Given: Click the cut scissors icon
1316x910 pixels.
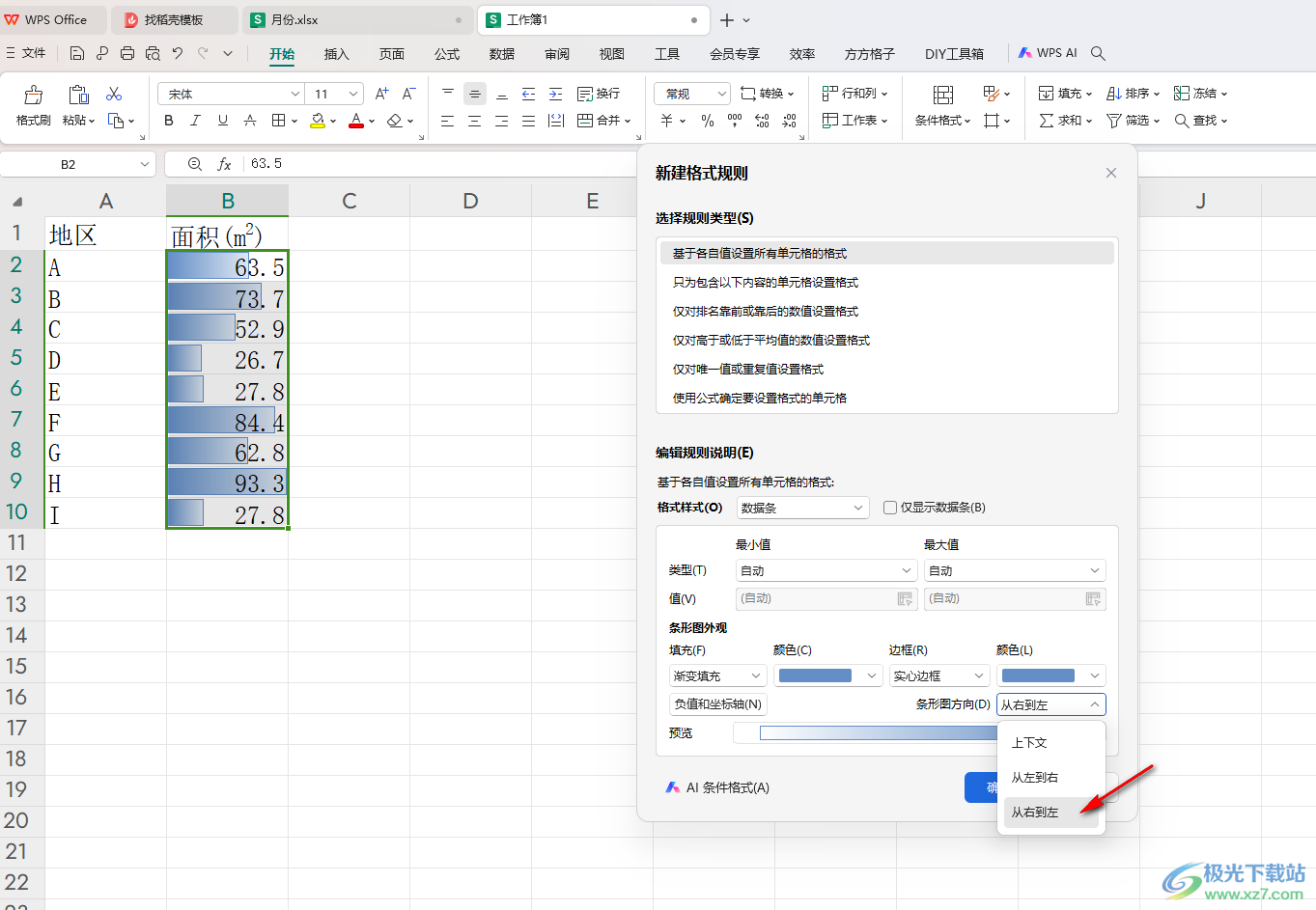Looking at the screenshot, I should [114, 94].
